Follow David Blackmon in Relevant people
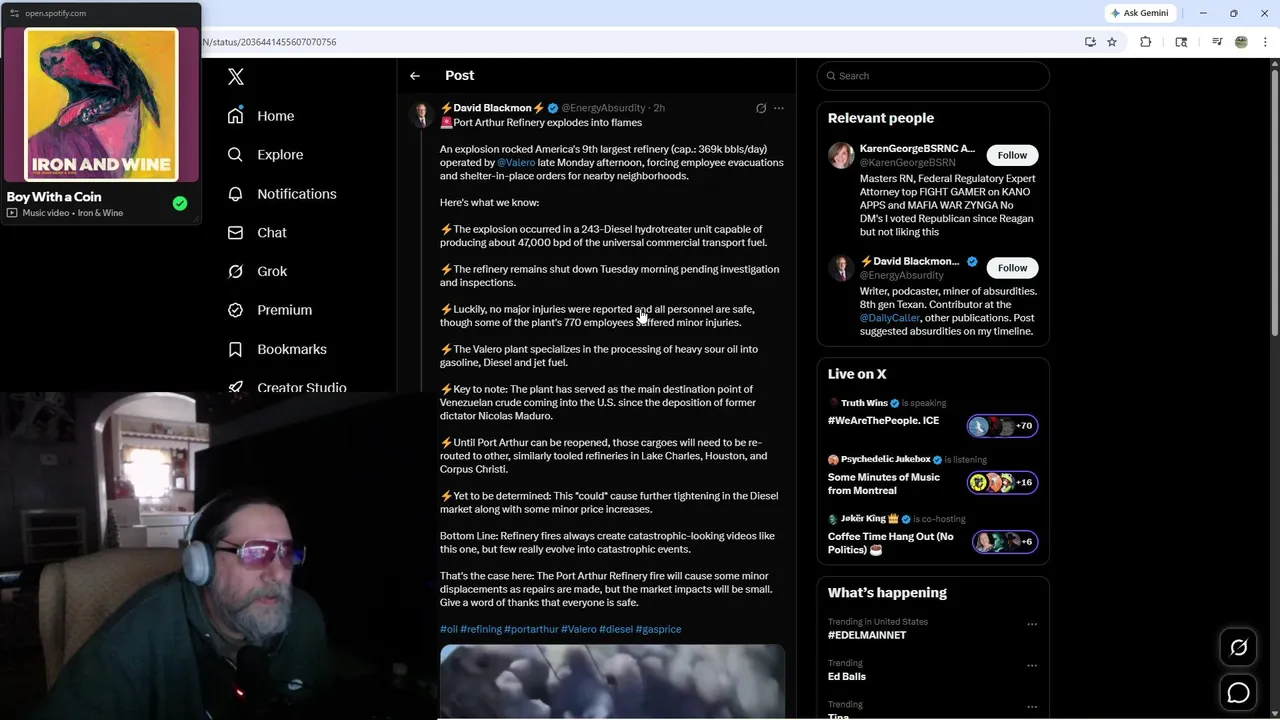The width and height of the screenshot is (1280, 720). tap(1012, 268)
